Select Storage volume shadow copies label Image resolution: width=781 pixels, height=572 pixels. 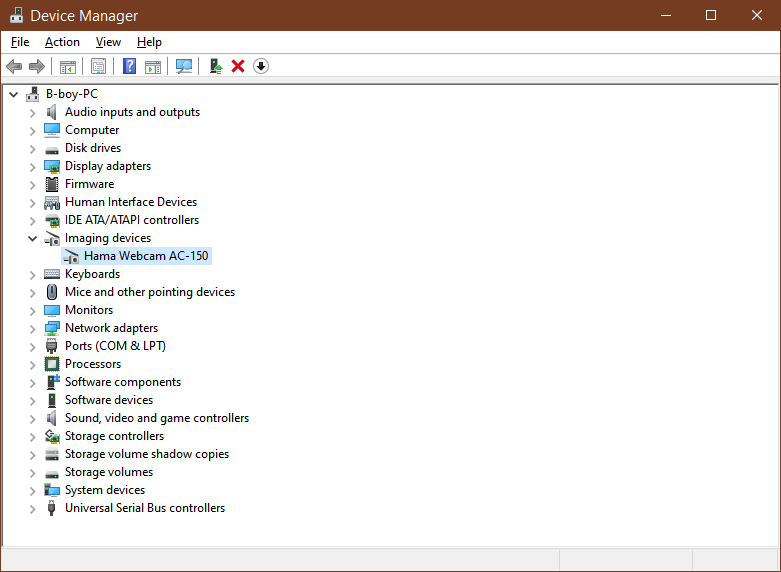(x=147, y=454)
